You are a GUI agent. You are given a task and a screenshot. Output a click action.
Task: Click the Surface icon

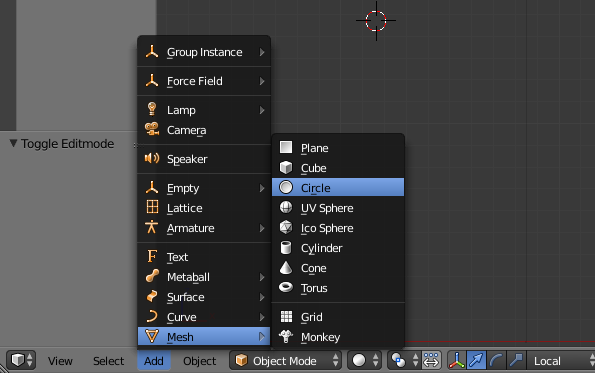pyautogui.click(x=152, y=296)
